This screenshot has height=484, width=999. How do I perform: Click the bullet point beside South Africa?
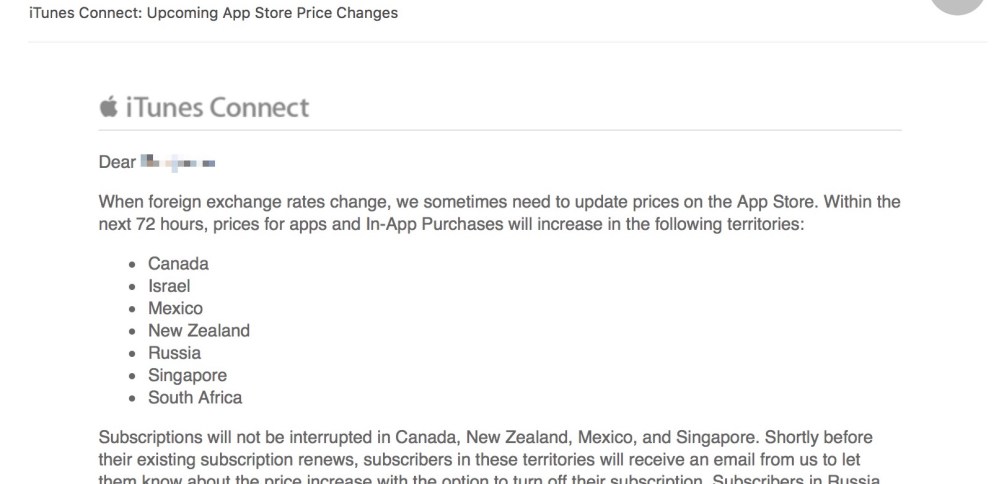(x=133, y=398)
